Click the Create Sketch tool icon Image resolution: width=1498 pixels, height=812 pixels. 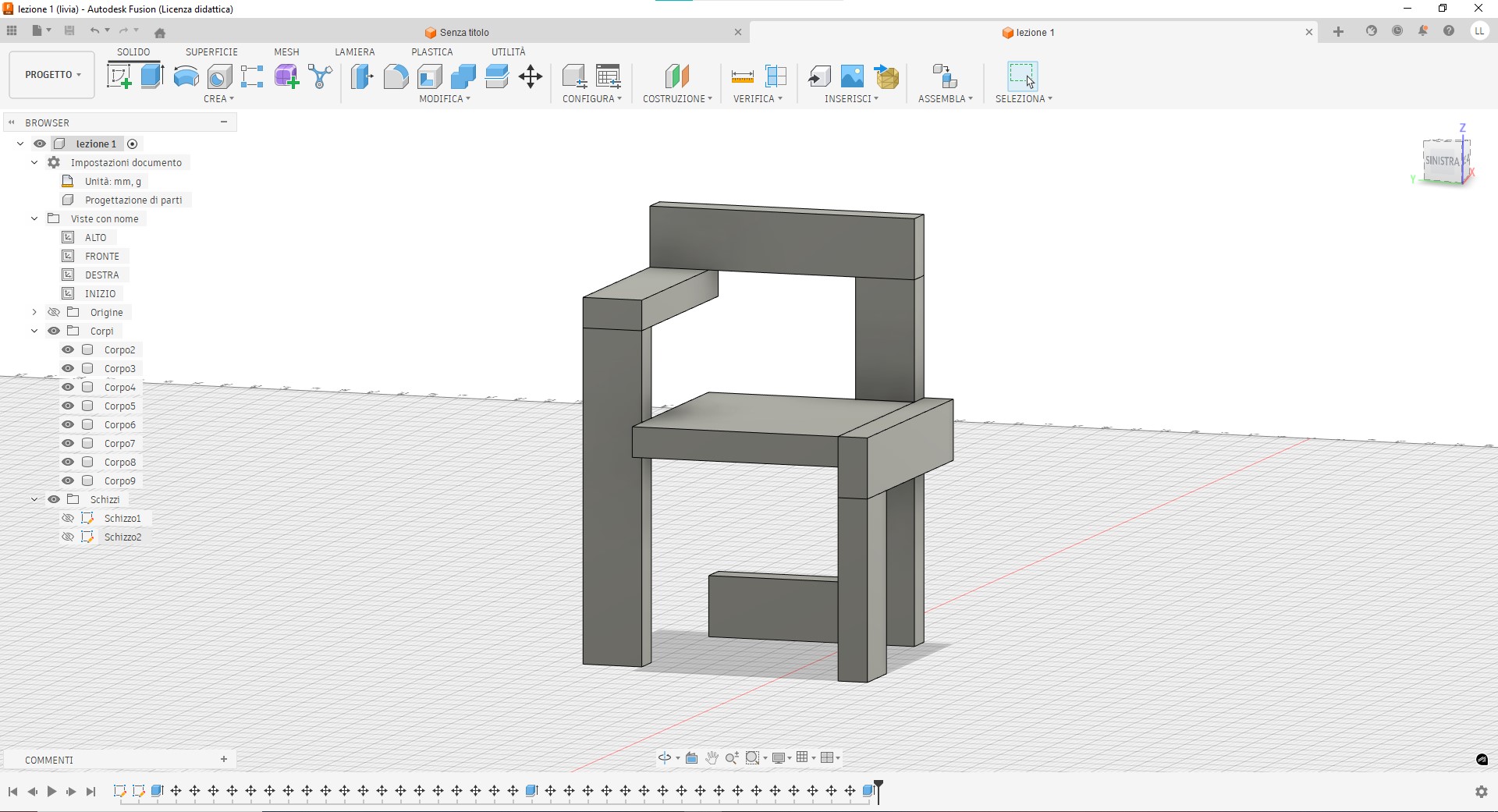(119, 76)
